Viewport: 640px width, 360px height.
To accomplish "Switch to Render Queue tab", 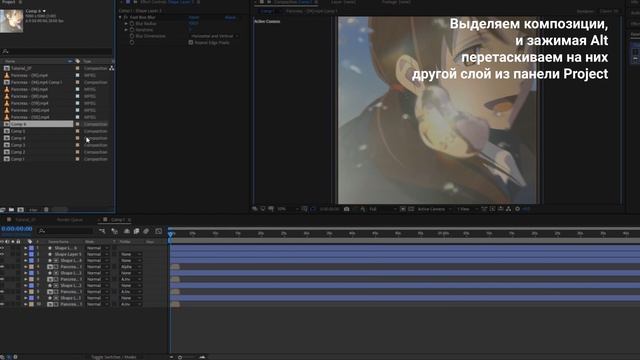I will (x=70, y=220).
